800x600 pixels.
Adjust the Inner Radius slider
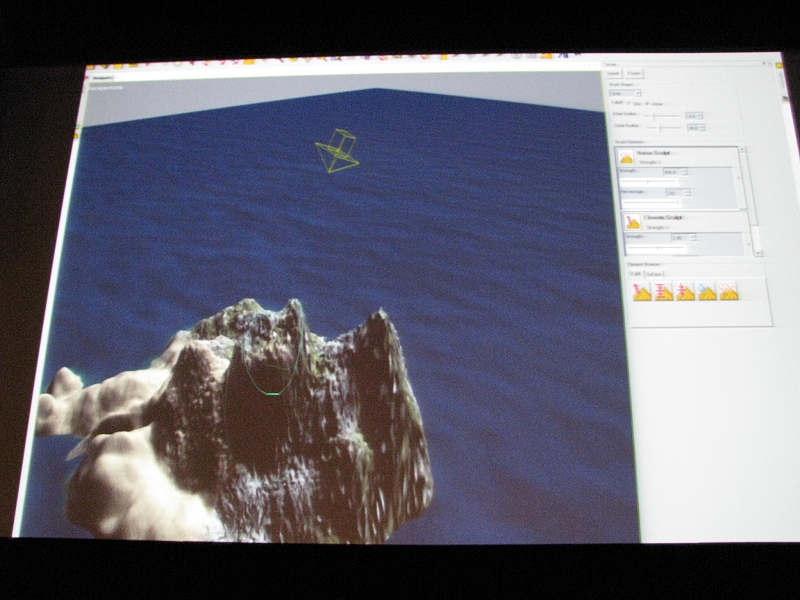[662, 116]
